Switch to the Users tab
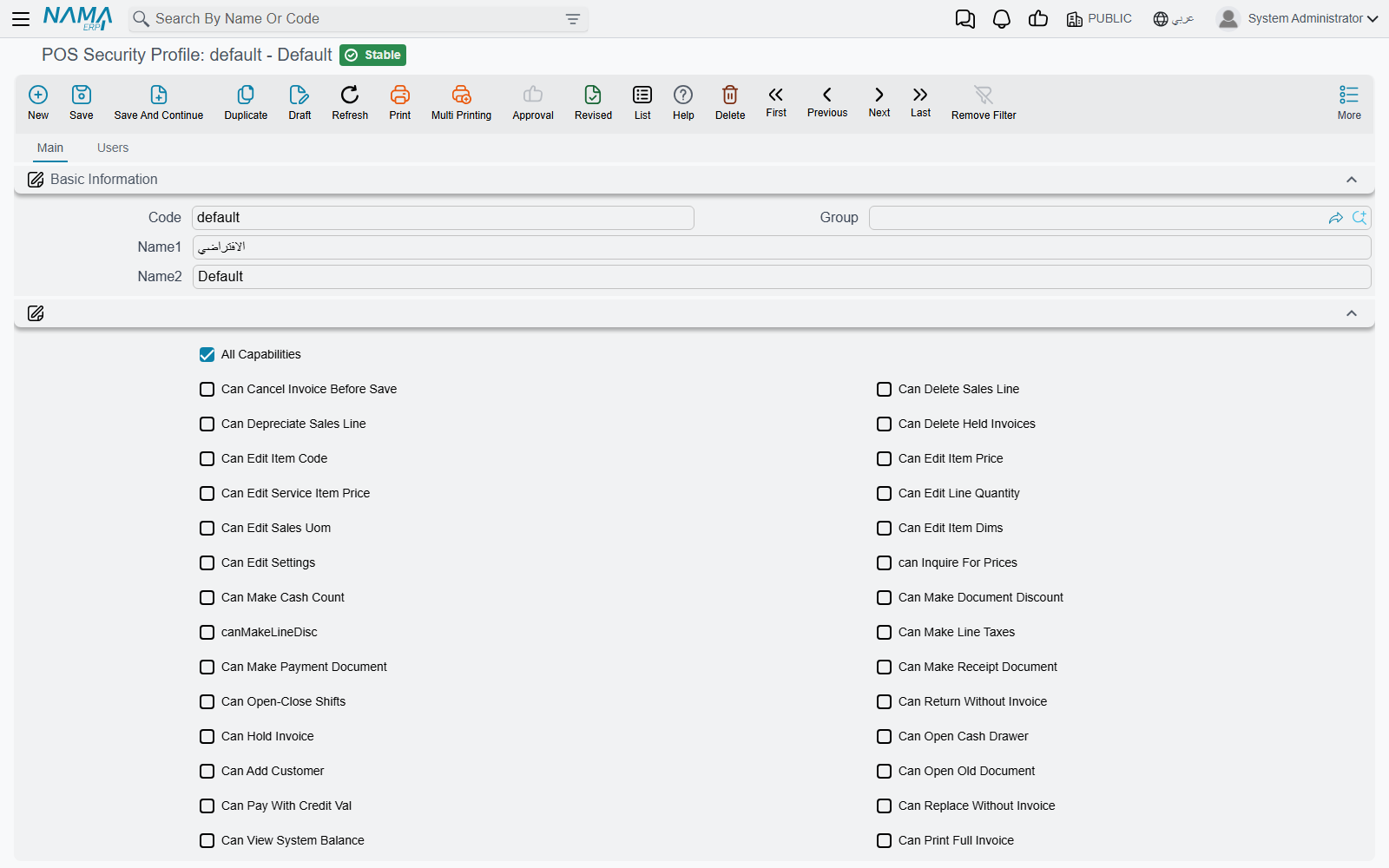The width and height of the screenshot is (1389, 868). coord(113,148)
